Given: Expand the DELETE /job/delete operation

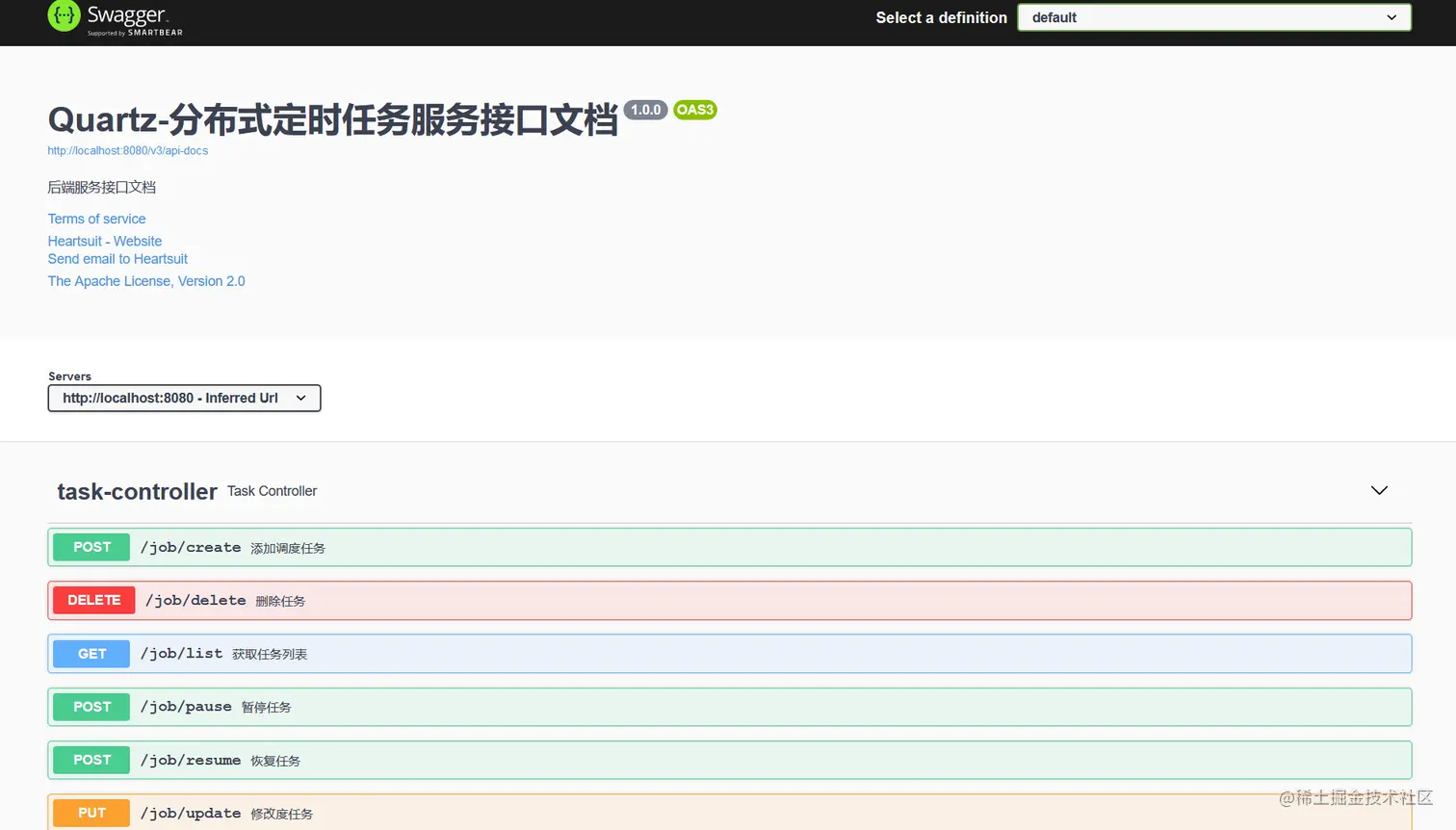Looking at the screenshot, I should (x=730, y=600).
